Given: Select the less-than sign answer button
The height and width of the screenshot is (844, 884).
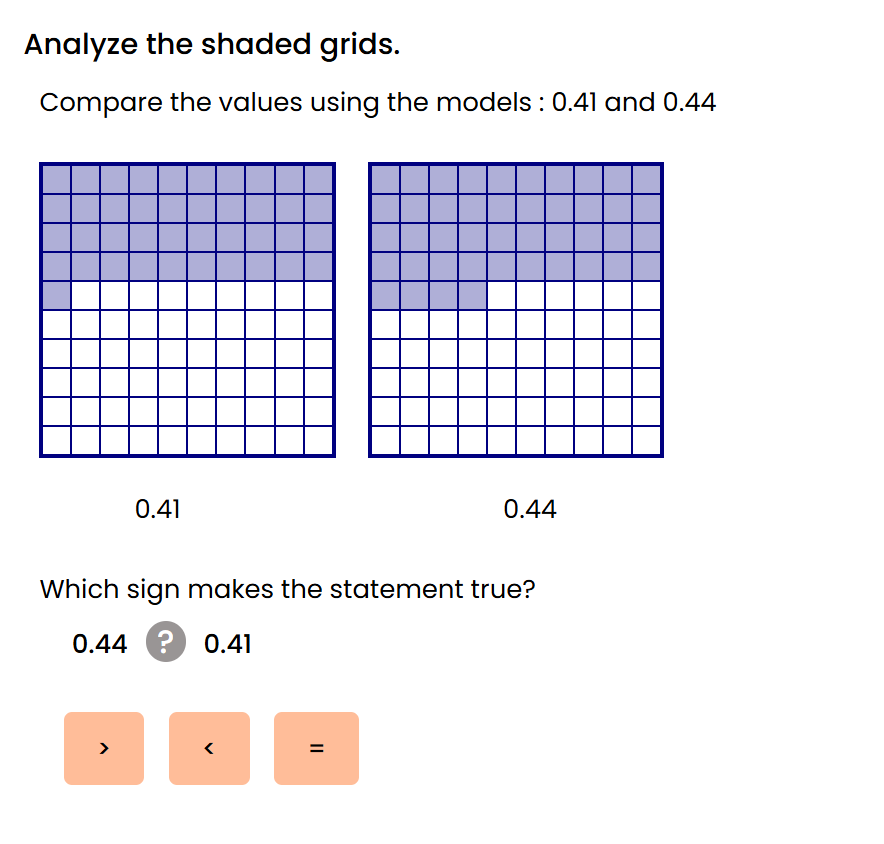Looking at the screenshot, I should pos(209,748).
